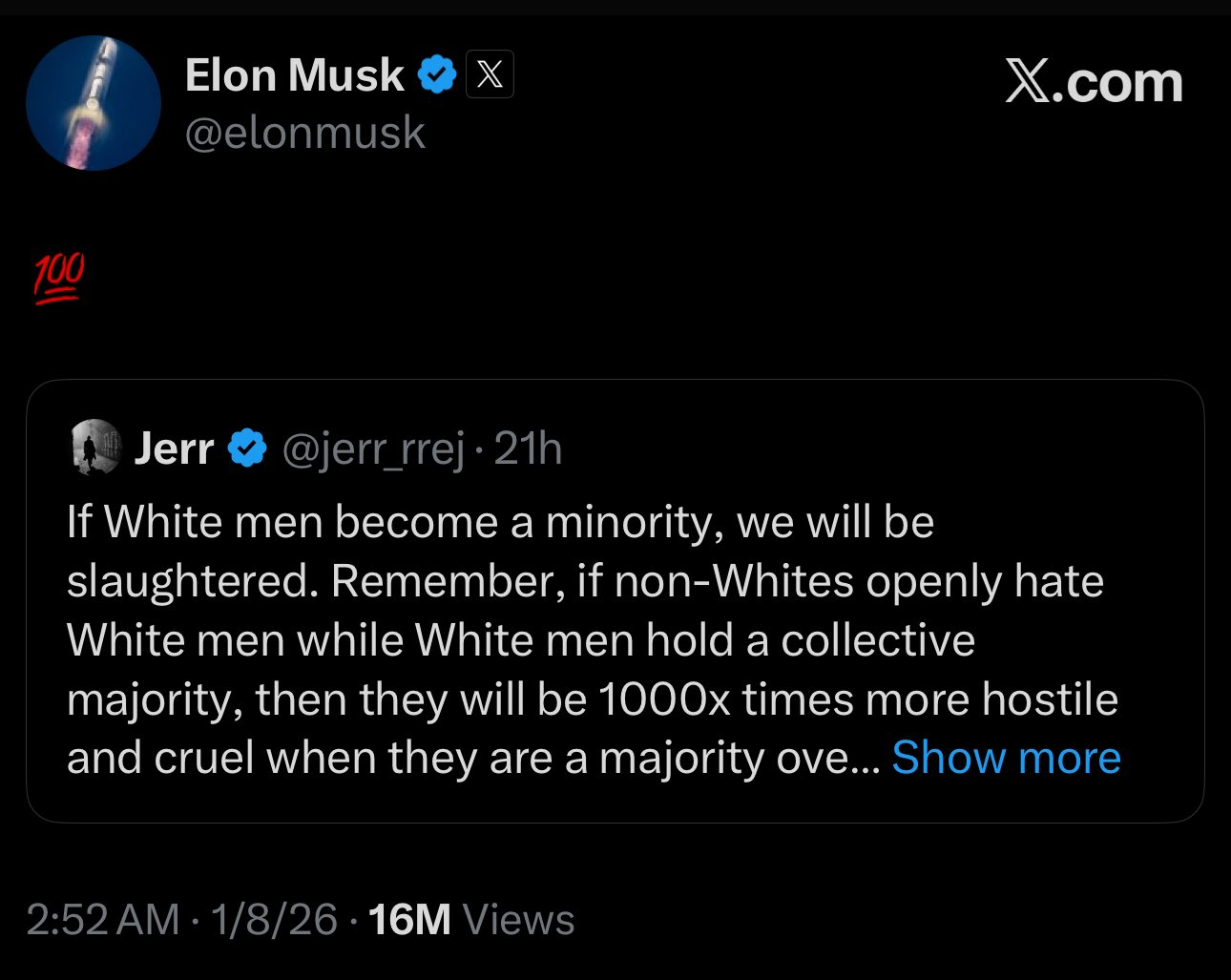Image resolution: width=1231 pixels, height=980 pixels.
Task: Click the @jerr_rrej handle
Action: point(373,448)
